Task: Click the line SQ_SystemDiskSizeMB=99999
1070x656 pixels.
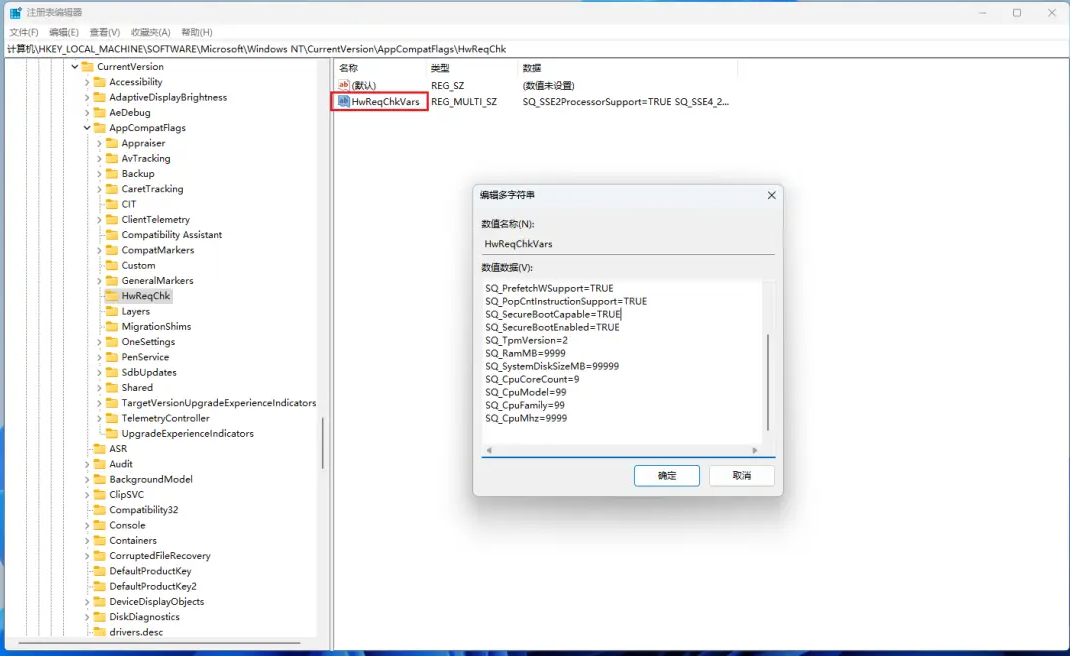Action: [x=551, y=367]
